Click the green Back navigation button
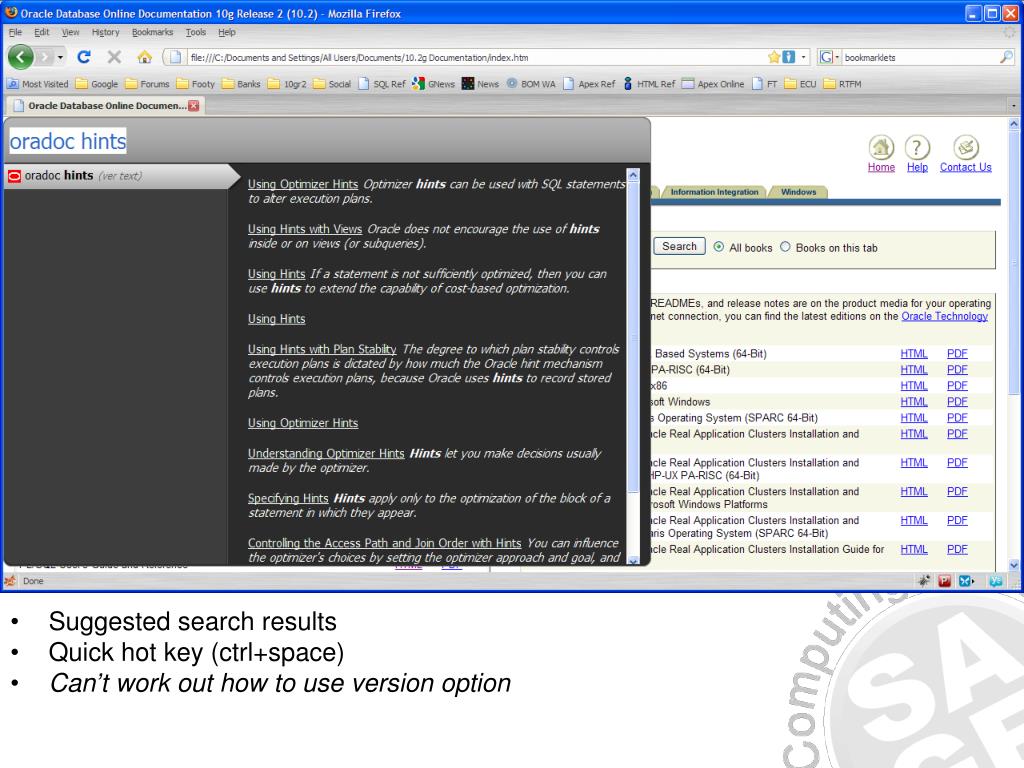Image resolution: width=1024 pixels, height=768 pixels. coord(20,57)
